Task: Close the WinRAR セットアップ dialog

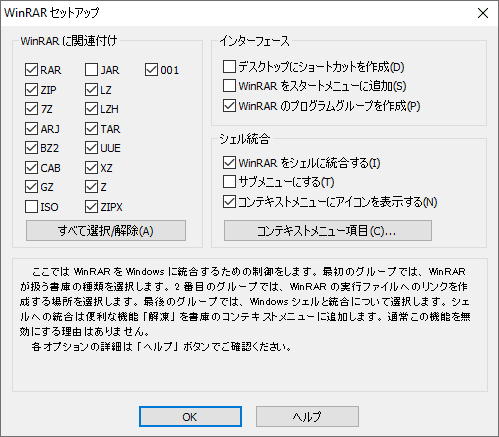Action: (x=483, y=13)
